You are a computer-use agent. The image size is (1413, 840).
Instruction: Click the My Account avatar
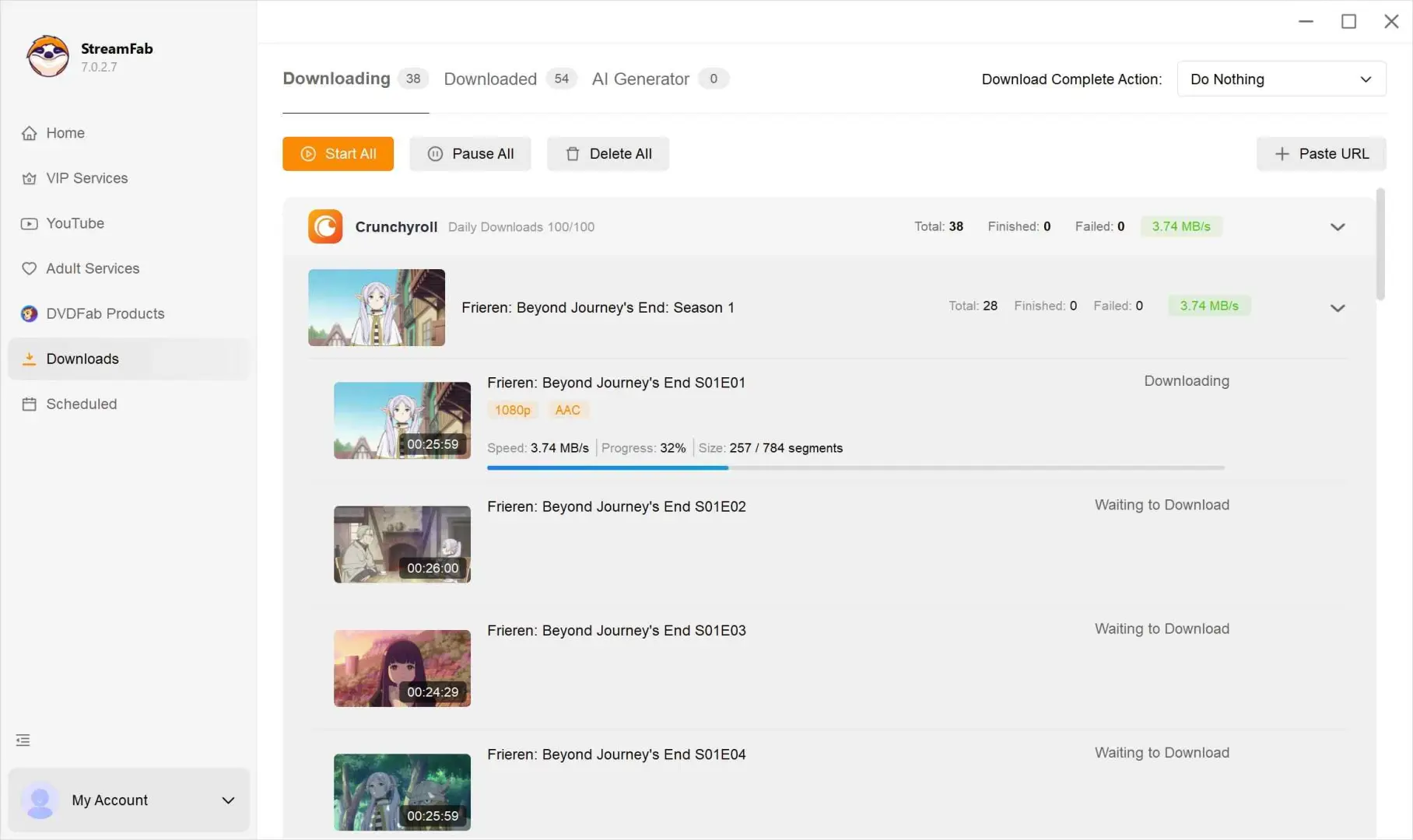tap(40, 800)
